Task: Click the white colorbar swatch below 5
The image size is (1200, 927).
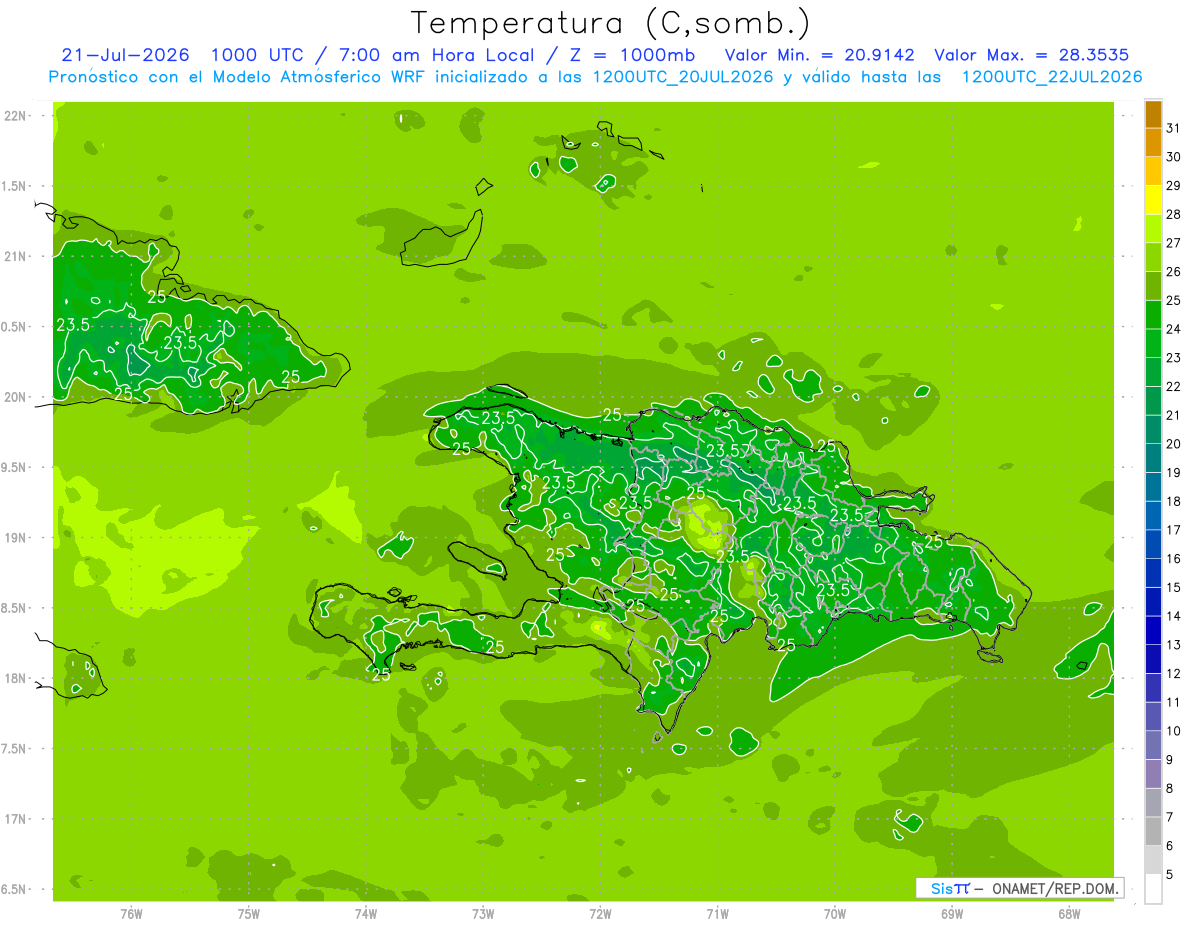Action: 1153,889
